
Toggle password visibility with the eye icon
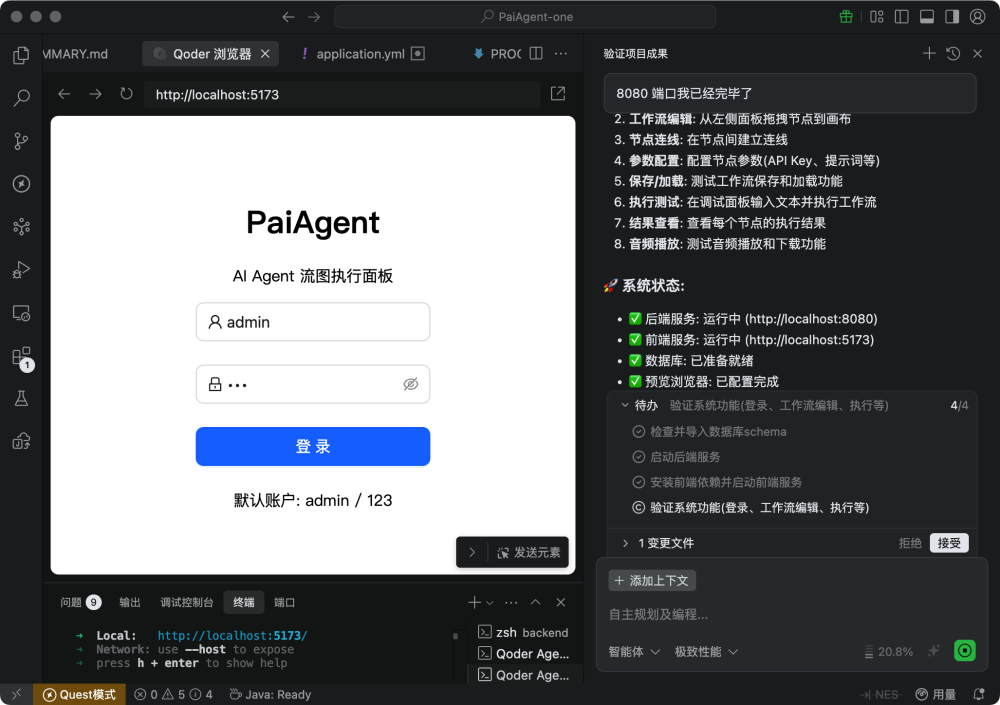click(410, 384)
